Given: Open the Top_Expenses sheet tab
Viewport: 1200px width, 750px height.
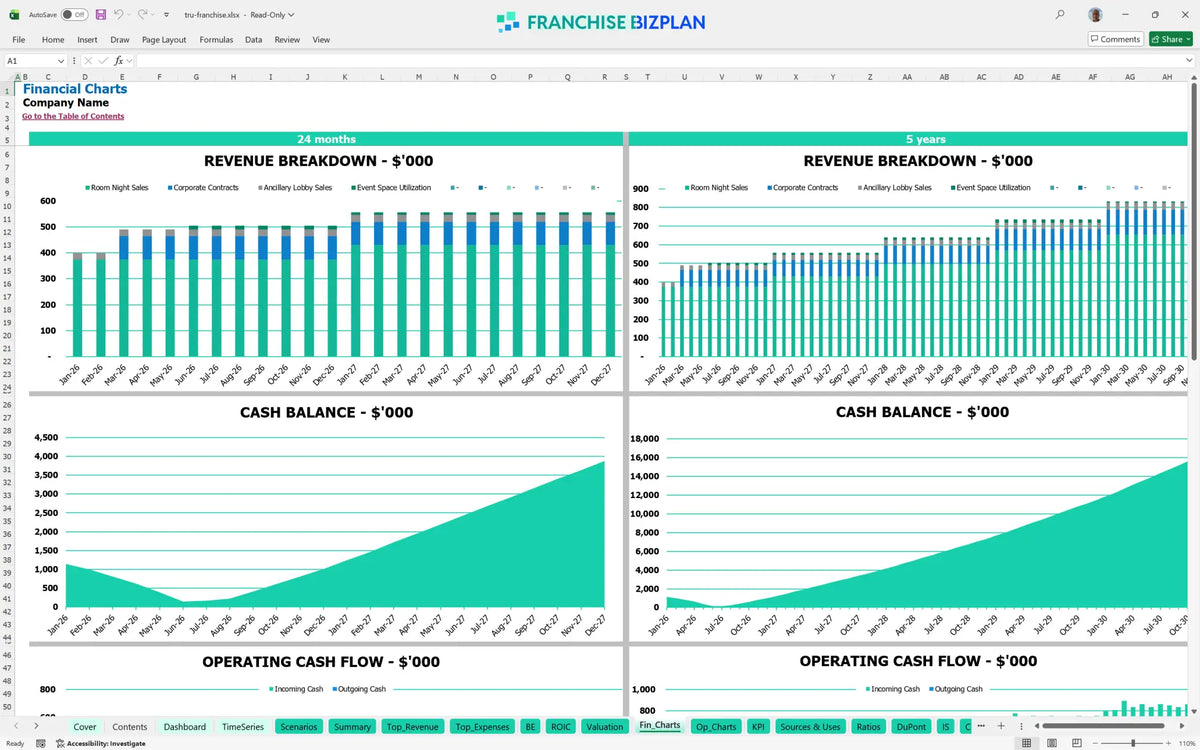Looking at the screenshot, I should click(482, 727).
